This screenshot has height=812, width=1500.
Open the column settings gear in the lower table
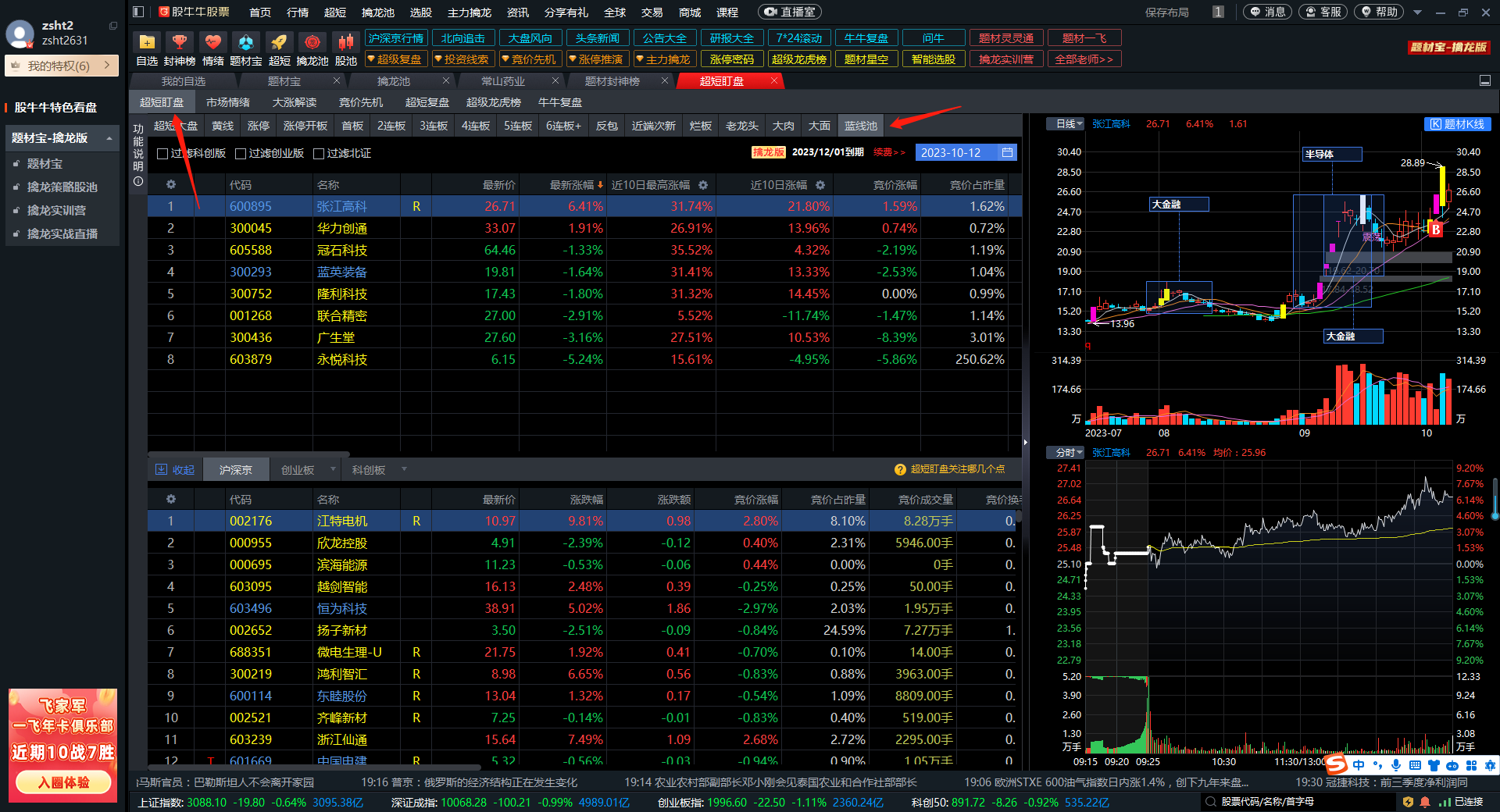(x=171, y=499)
